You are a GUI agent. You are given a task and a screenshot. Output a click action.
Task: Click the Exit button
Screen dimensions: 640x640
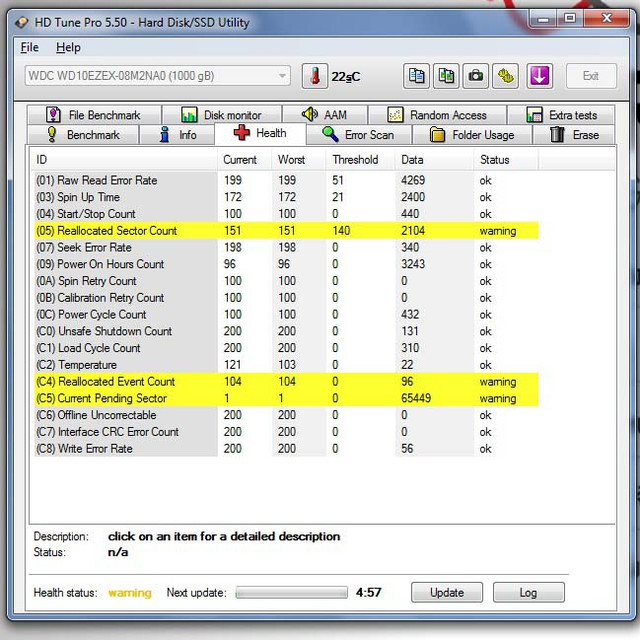pyautogui.click(x=591, y=76)
